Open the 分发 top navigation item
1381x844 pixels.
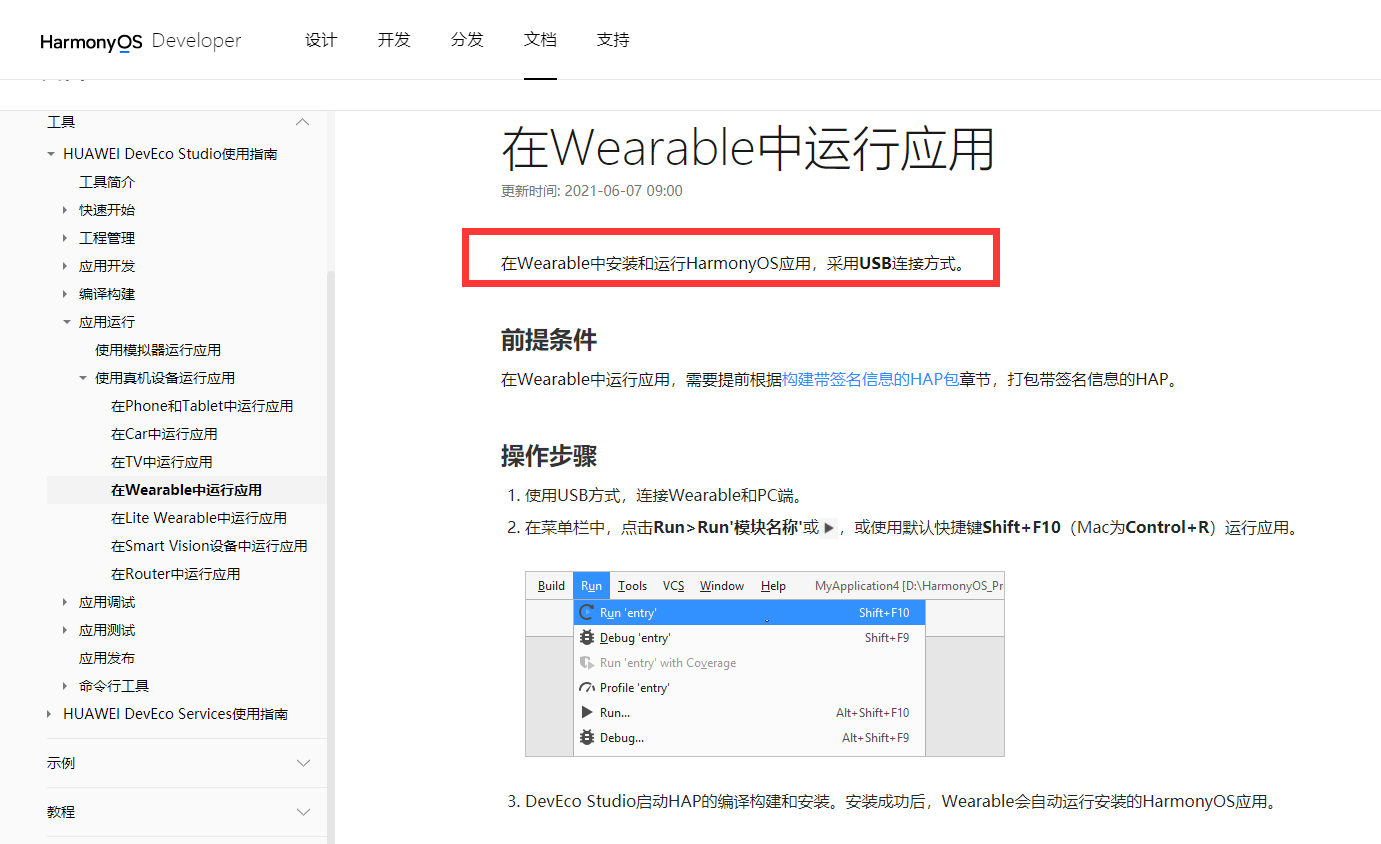coord(467,40)
